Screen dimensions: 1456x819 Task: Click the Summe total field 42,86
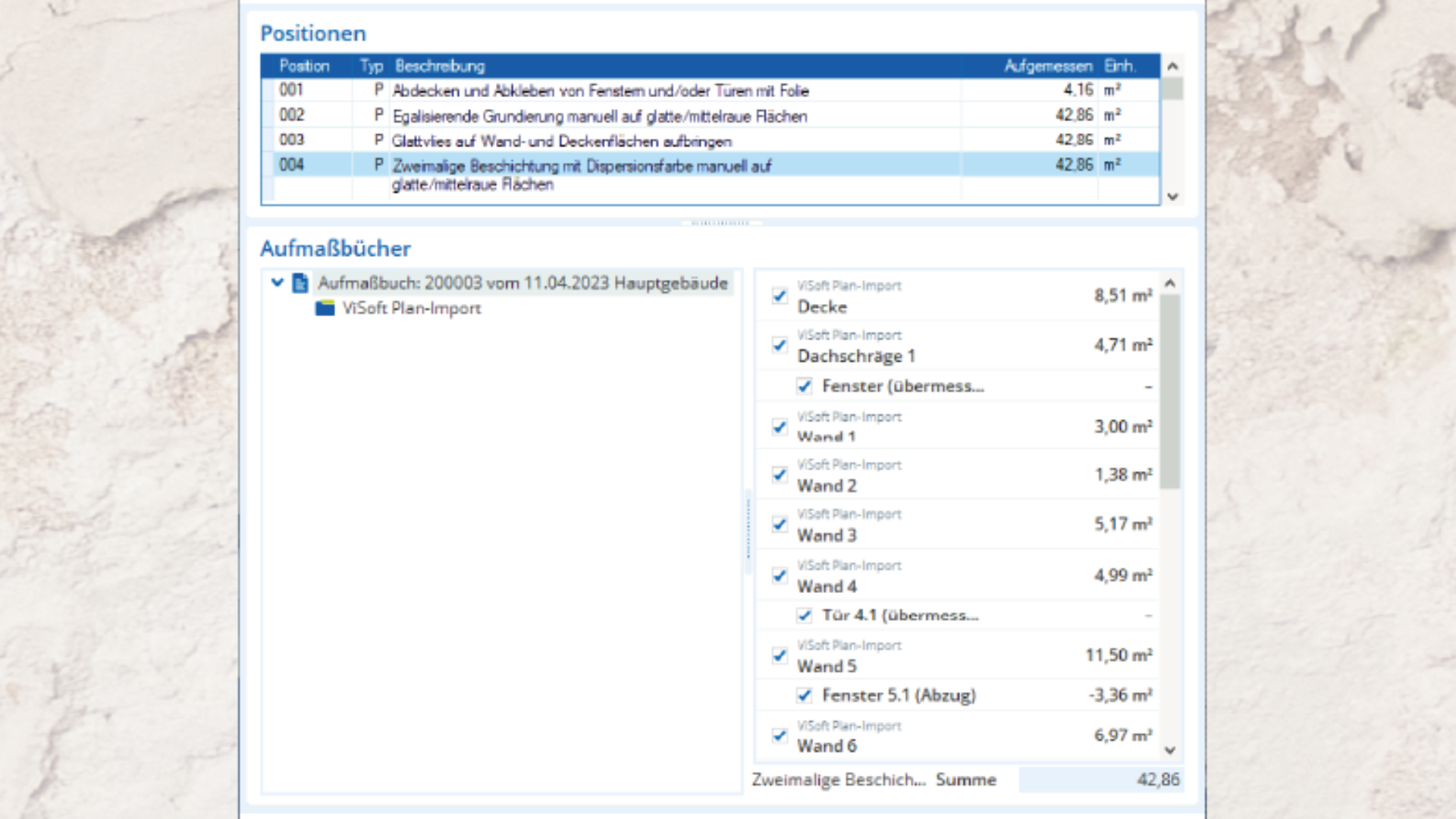point(1100,780)
